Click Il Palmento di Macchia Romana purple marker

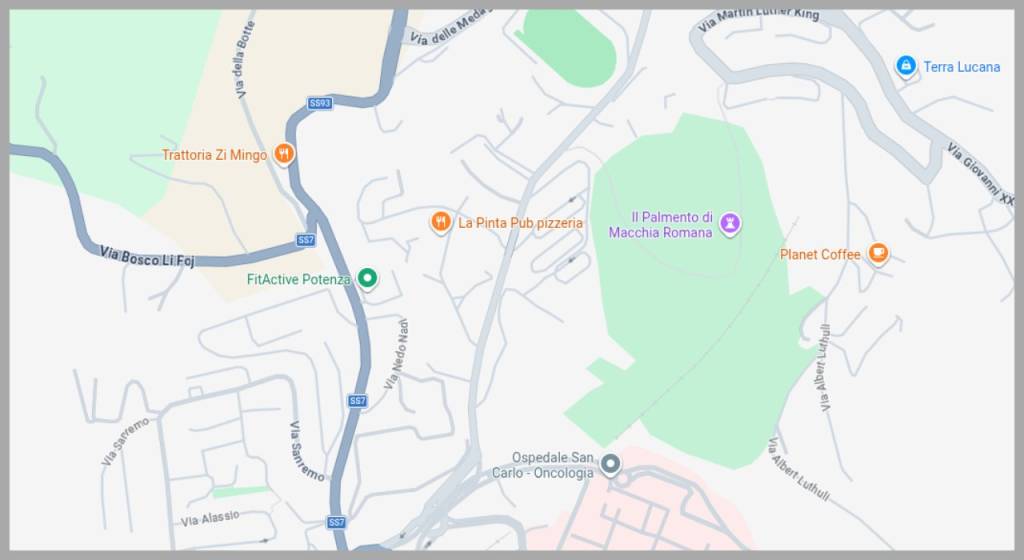point(730,223)
